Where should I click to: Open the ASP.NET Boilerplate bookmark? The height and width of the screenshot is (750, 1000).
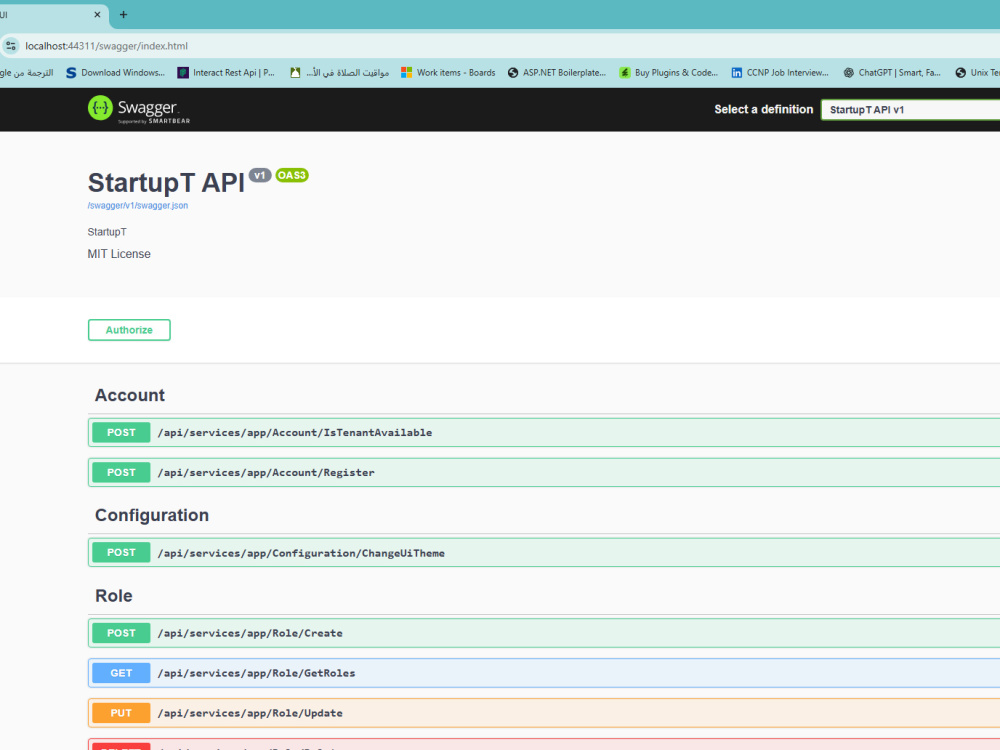pyautogui.click(x=557, y=73)
